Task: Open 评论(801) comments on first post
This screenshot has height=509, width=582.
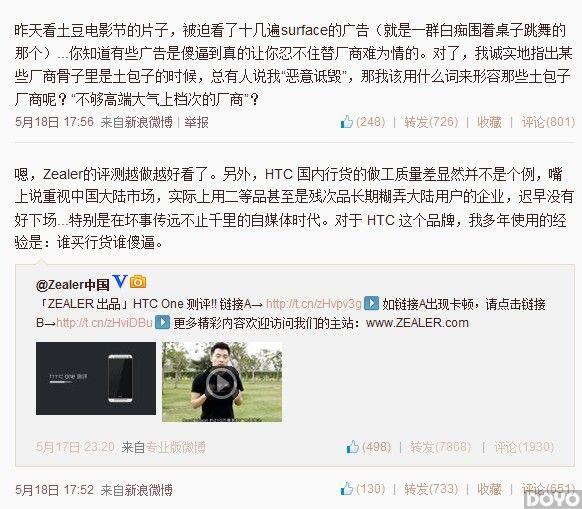Action: pyautogui.click(x=548, y=122)
